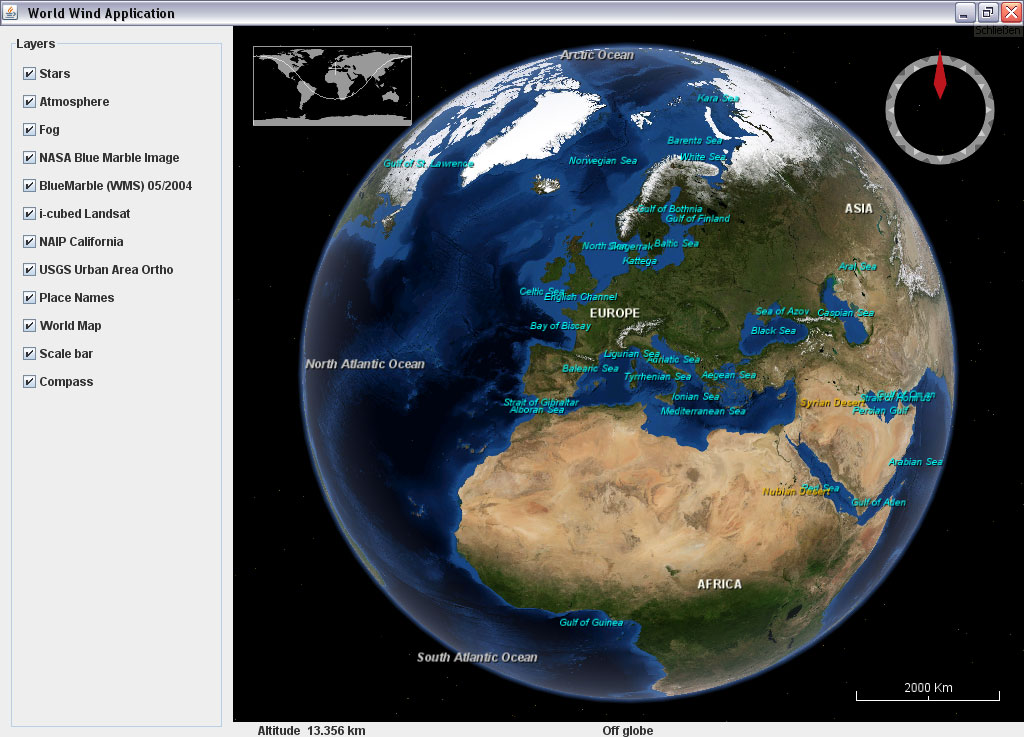Screen dimensions: 1024x737
Task: Click the compass ring widget
Action: tap(940, 110)
